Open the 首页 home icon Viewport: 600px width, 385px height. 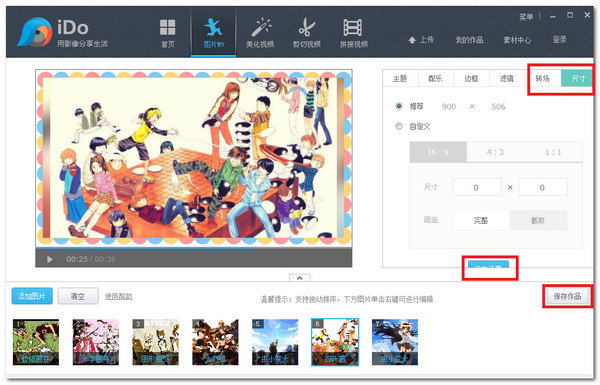168,34
